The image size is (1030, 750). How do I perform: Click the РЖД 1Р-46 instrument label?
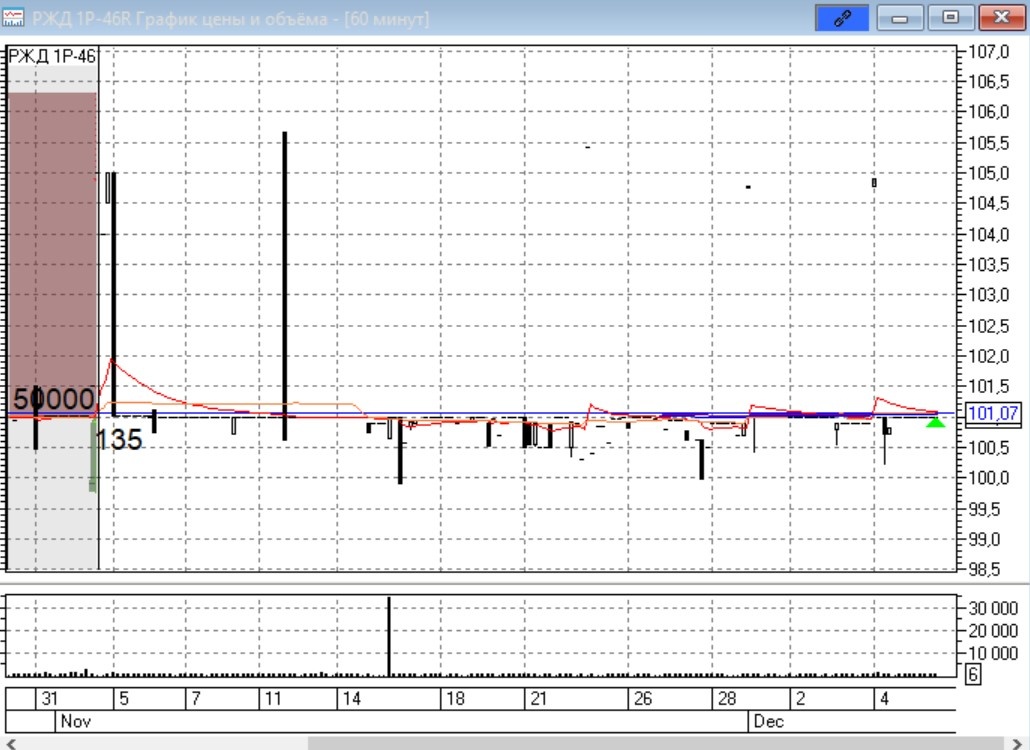tap(52, 56)
